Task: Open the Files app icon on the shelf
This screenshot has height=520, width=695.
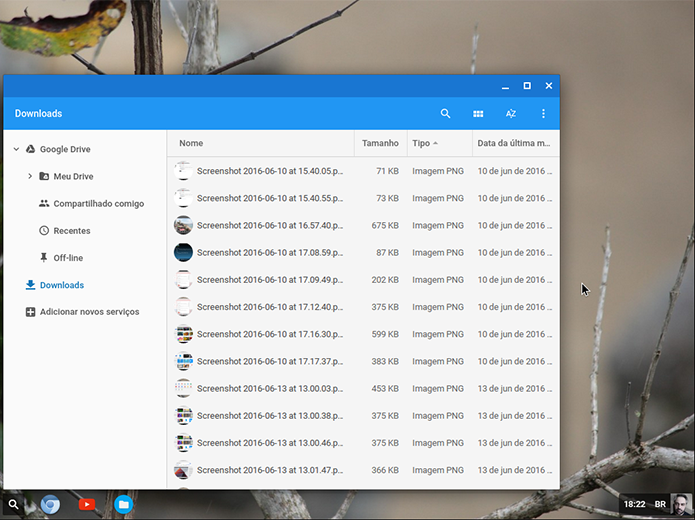Action: click(x=124, y=504)
